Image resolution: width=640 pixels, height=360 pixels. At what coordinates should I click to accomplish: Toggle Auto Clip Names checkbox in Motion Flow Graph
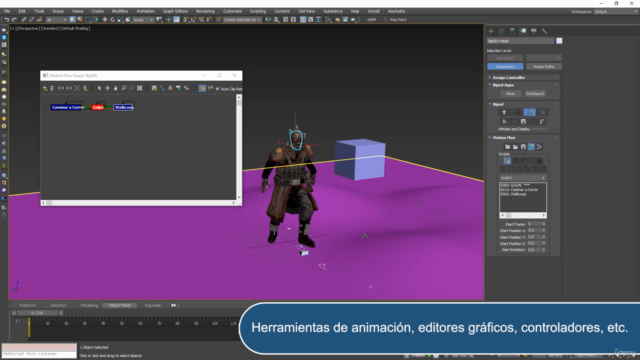(218, 89)
